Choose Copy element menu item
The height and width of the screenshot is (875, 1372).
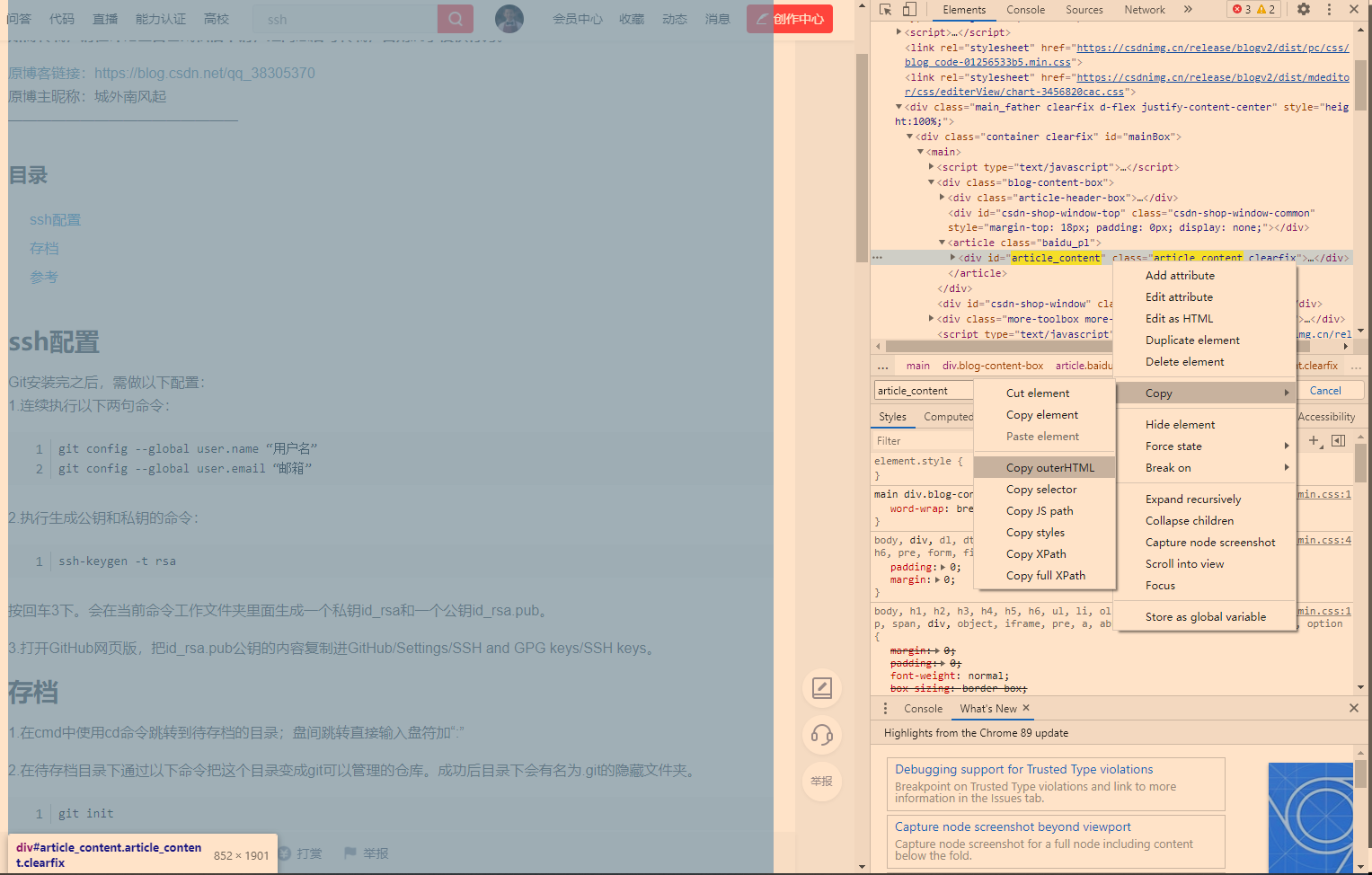[1045, 415]
